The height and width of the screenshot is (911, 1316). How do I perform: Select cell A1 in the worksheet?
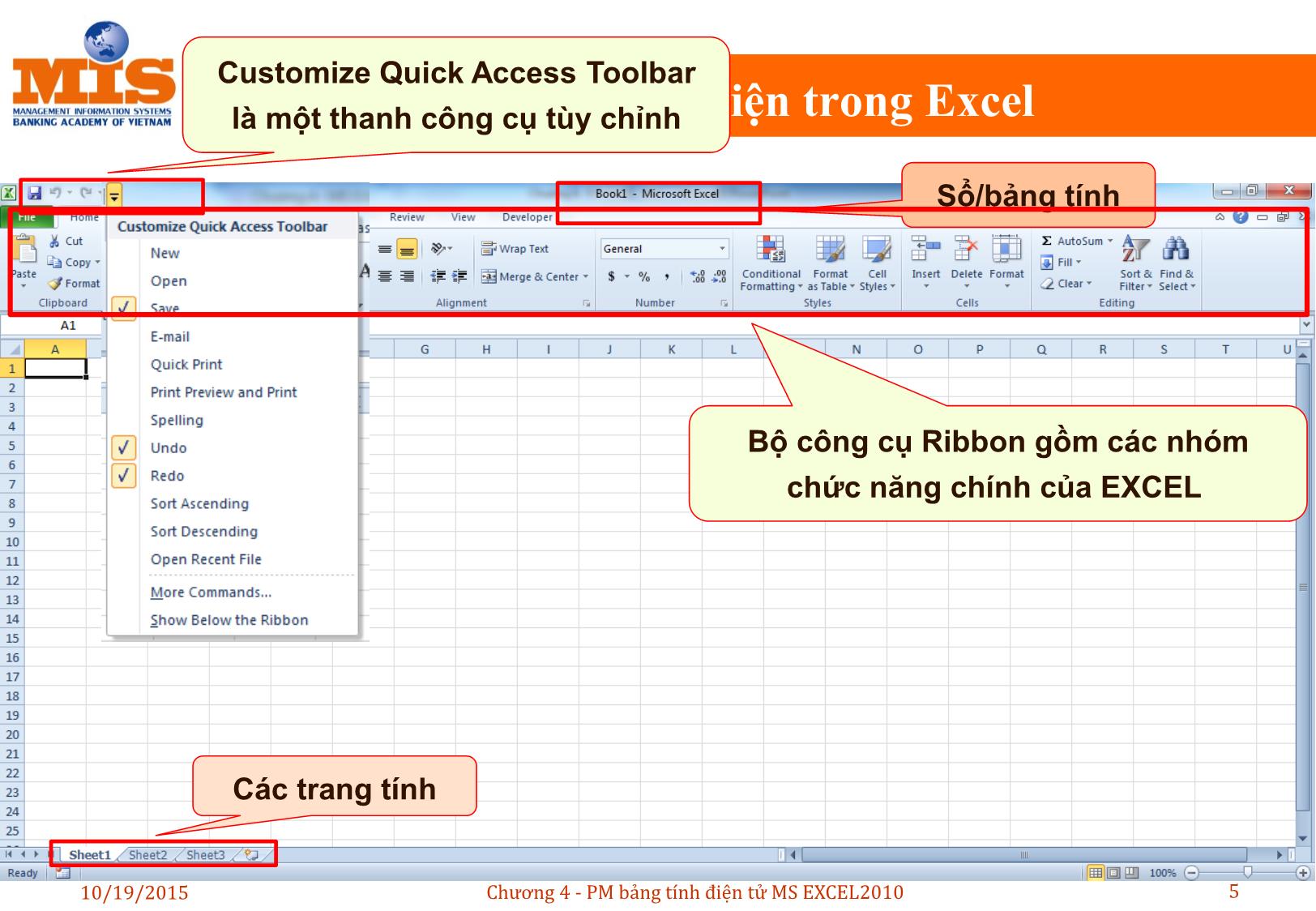click(x=55, y=368)
